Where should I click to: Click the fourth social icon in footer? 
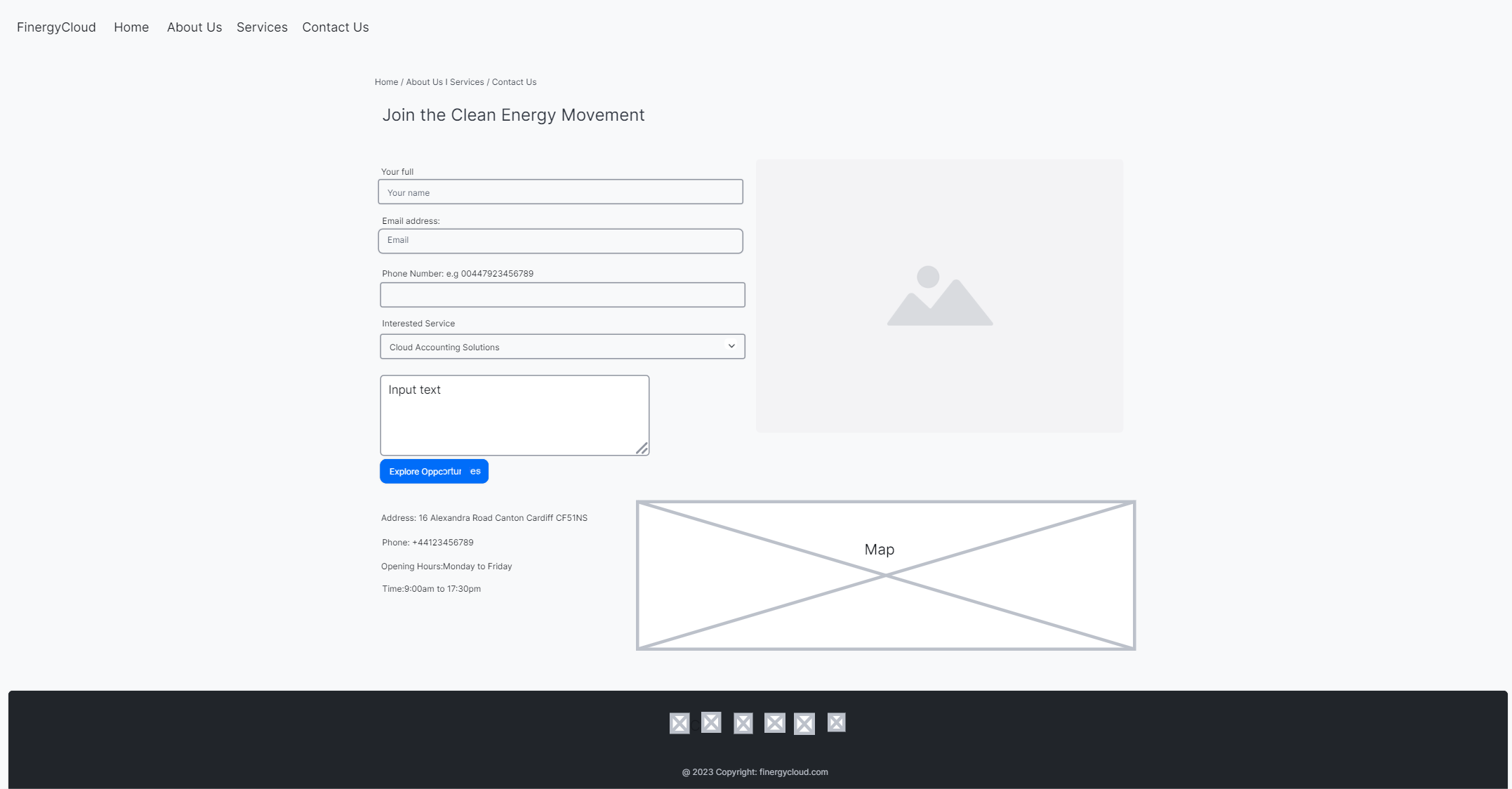click(x=774, y=724)
